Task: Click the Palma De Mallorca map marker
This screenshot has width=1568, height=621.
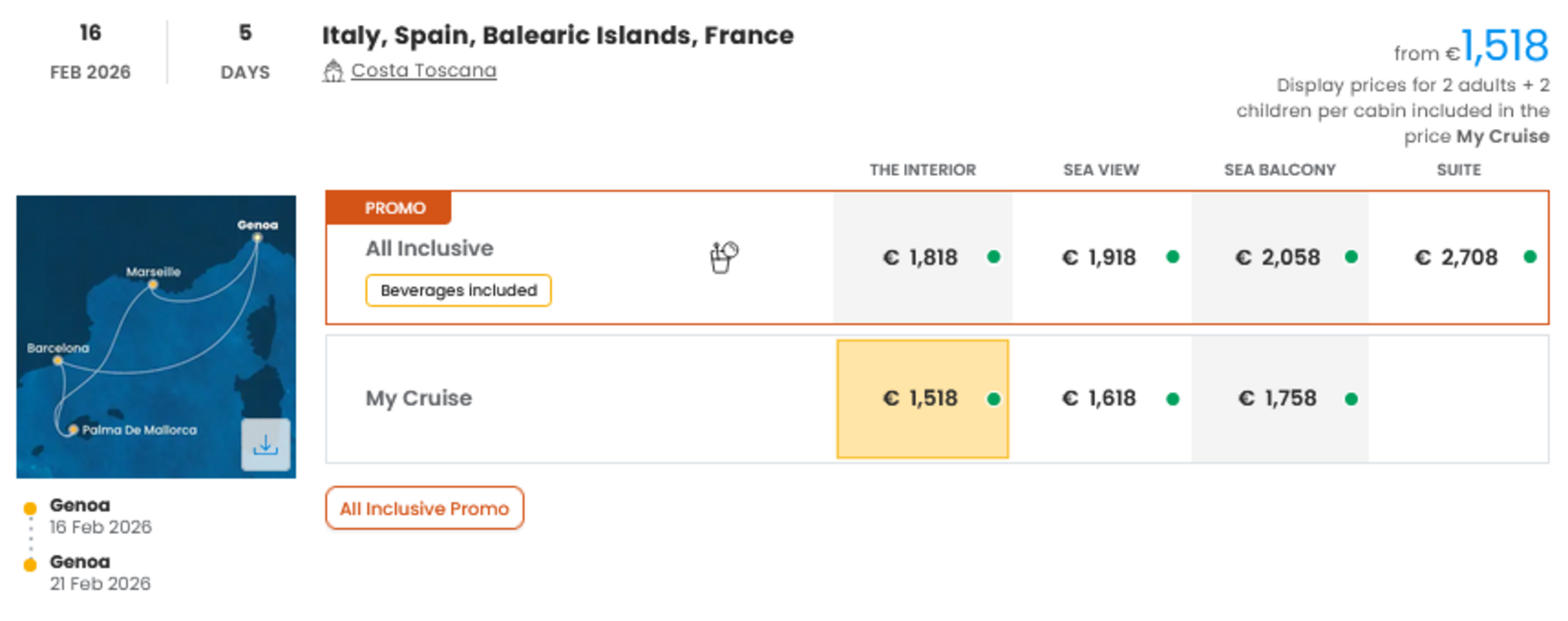Action: click(x=73, y=429)
